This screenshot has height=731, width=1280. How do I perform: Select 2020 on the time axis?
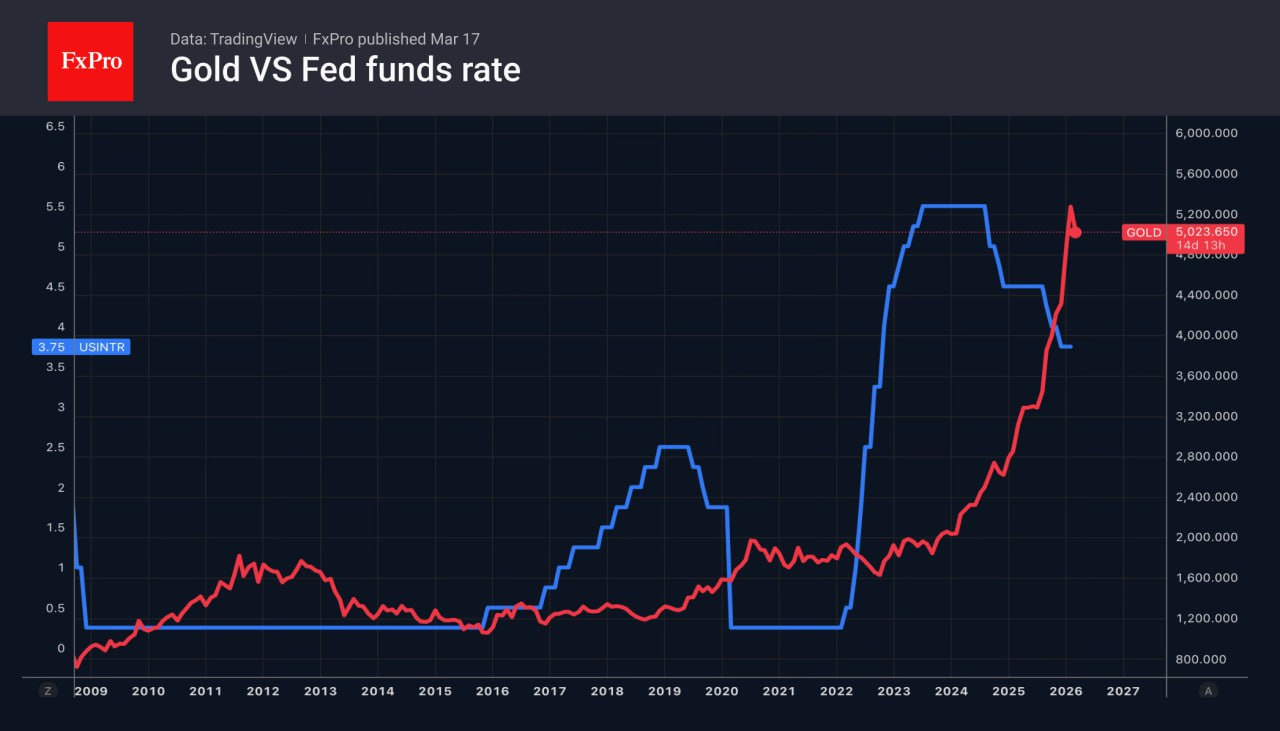tap(721, 691)
